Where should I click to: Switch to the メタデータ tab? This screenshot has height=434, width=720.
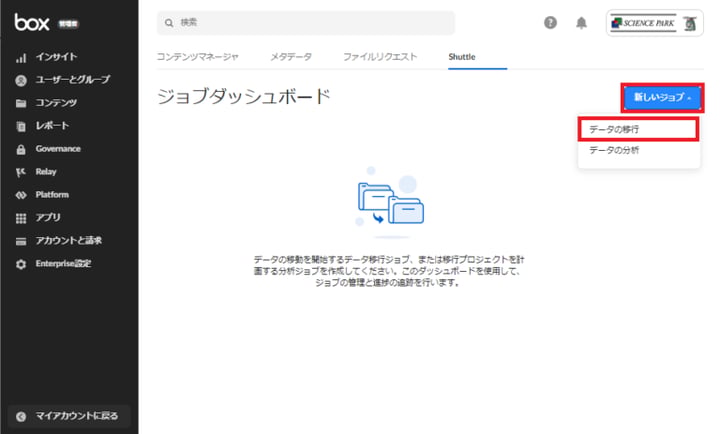[x=290, y=57]
